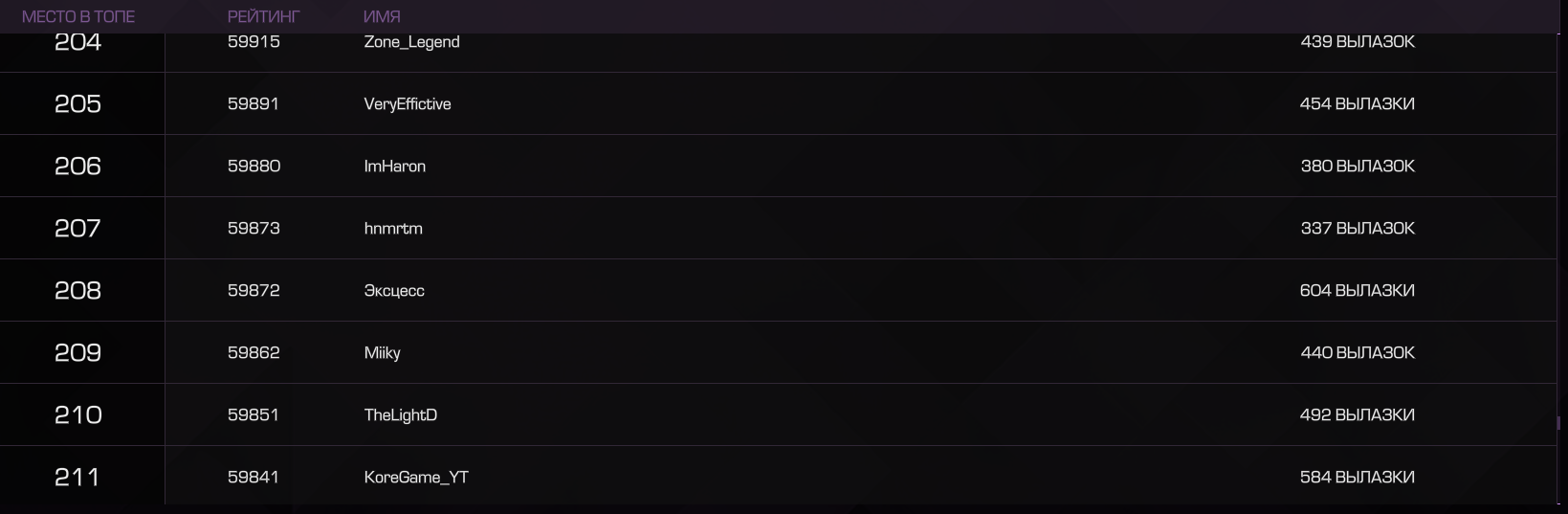1568x514 pixels.
Task: Click the 584 ВЫЛАЗКИ count
Action: click(1357, 478)
